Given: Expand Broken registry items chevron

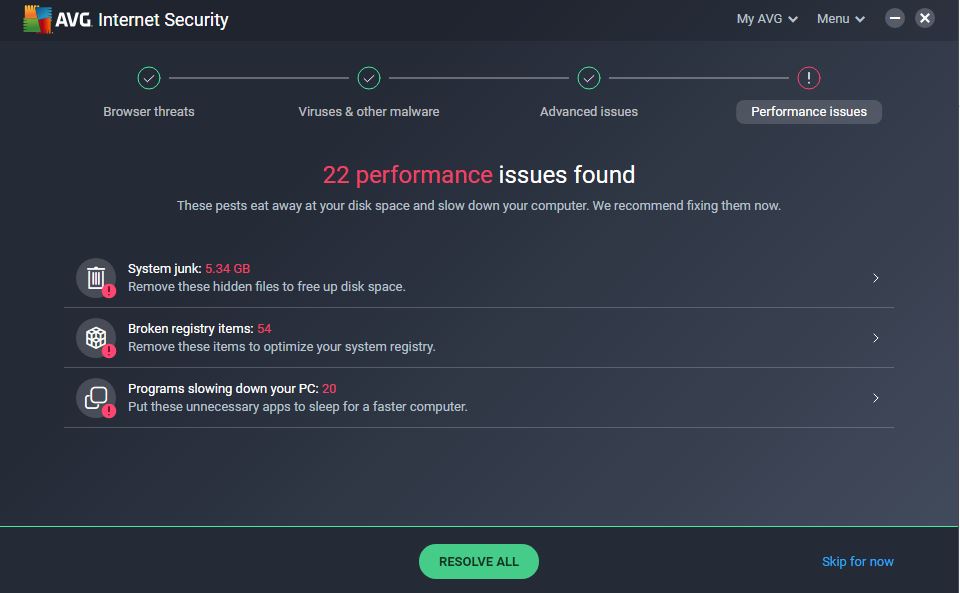Looking at the screenshot, I should coord(876,338).
